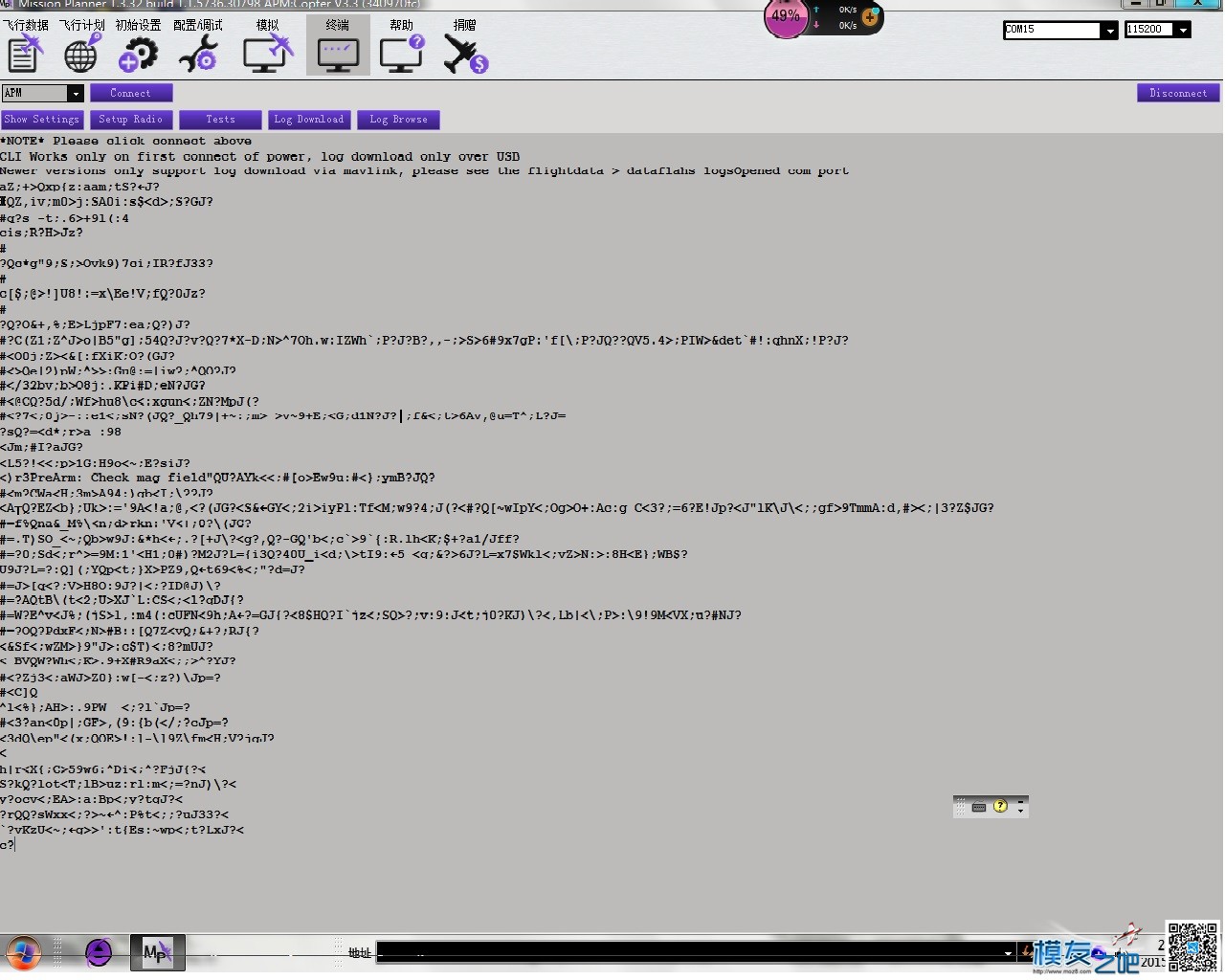The image size is (1225, 980).
Task: Click the '0K/s' upload speed readout
Action: click(848, 10)
